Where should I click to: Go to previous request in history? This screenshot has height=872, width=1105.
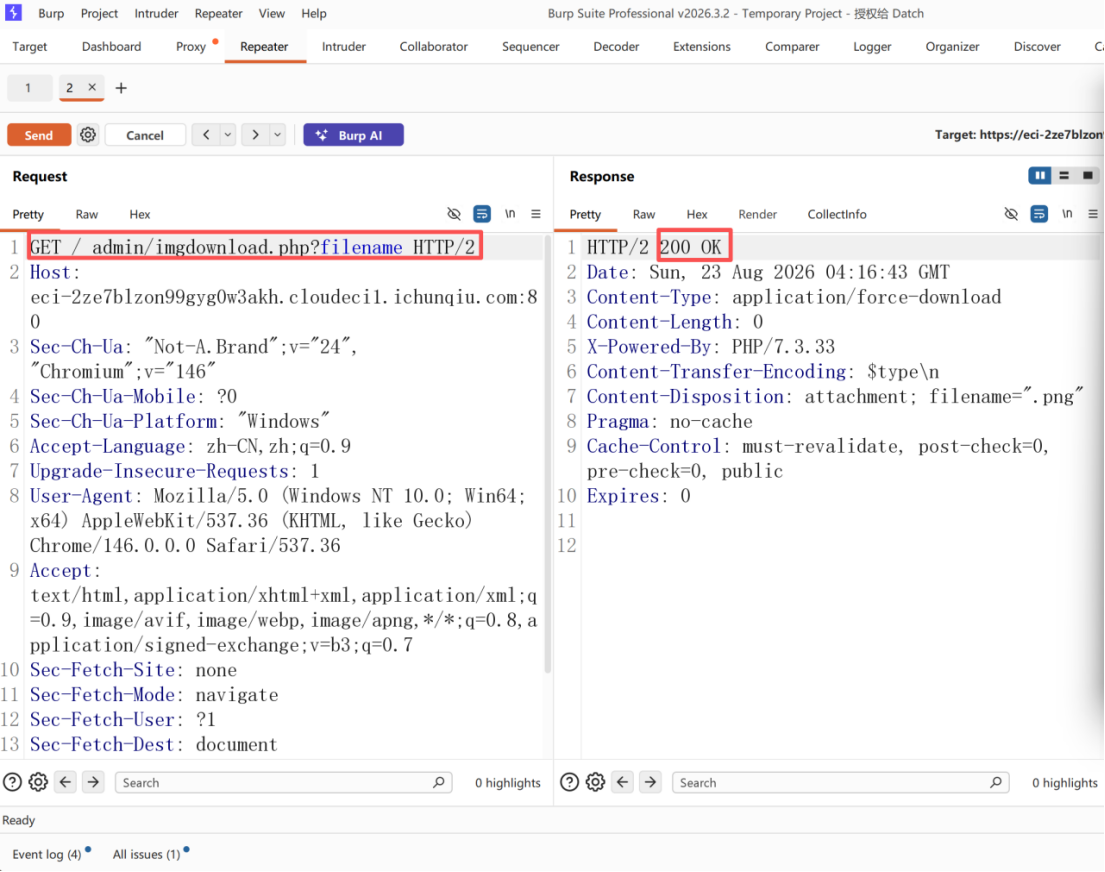click(206, 135)
